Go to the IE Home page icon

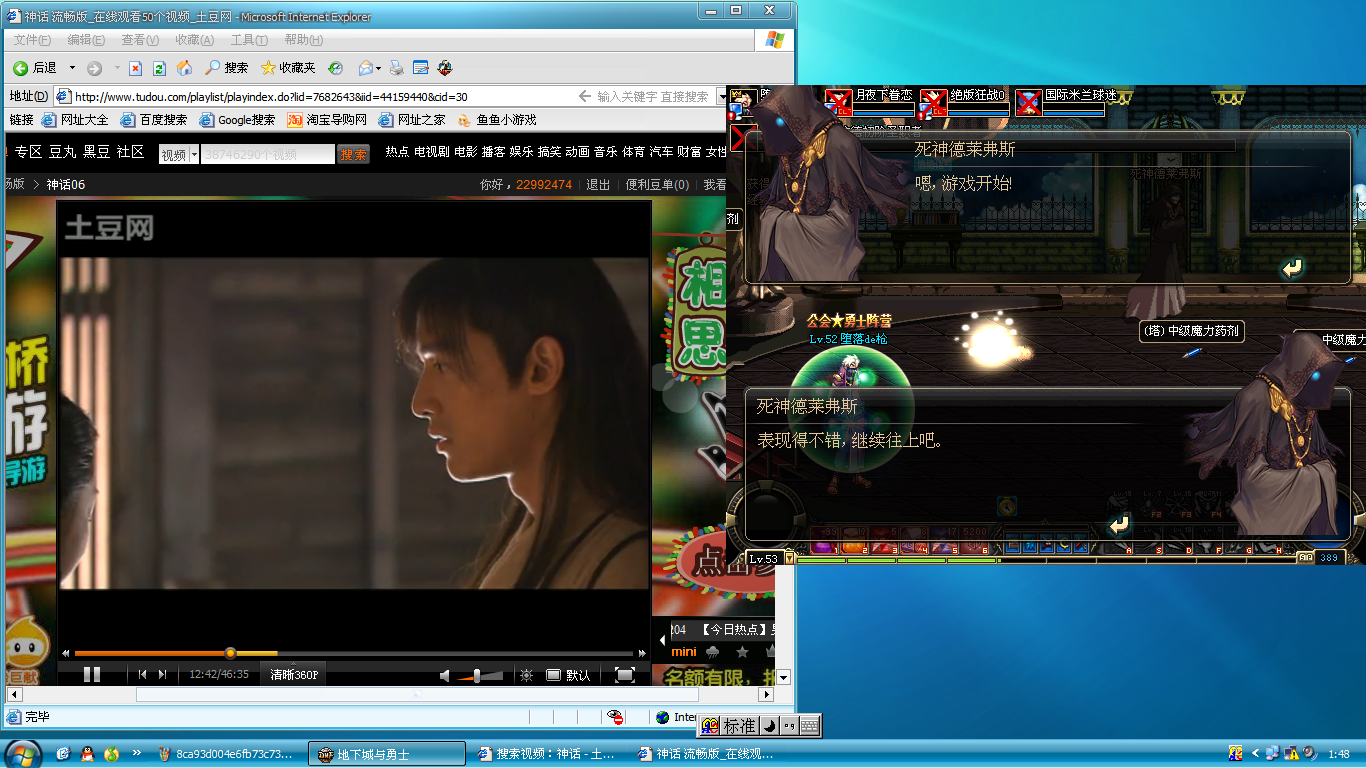point(185,68)
